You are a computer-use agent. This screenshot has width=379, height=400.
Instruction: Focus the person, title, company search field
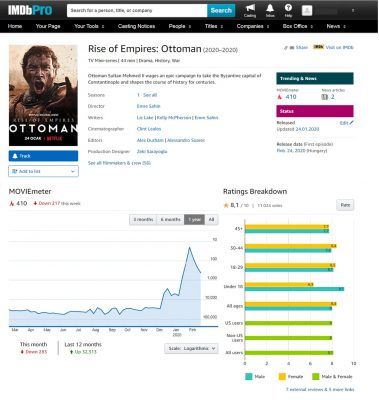coord(137,10)
